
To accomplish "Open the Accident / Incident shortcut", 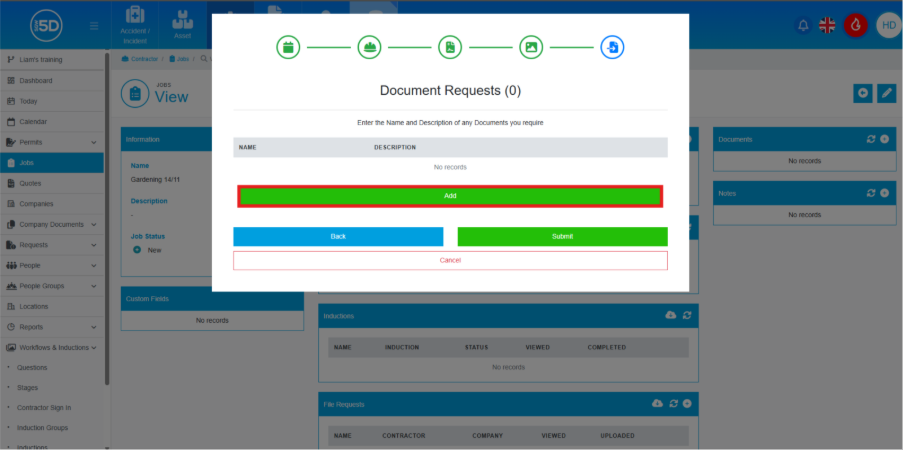I will click(135, 25).
